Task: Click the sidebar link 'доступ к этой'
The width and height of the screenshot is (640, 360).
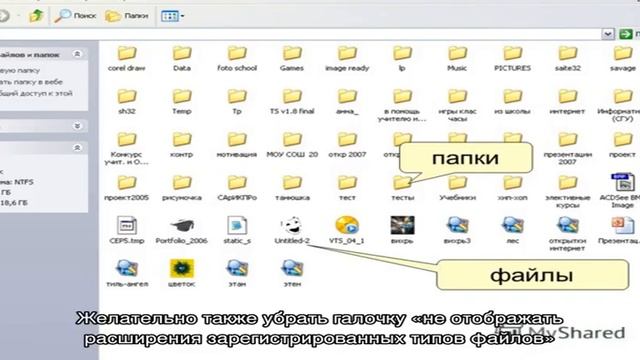Action: (x=36, y=93)
